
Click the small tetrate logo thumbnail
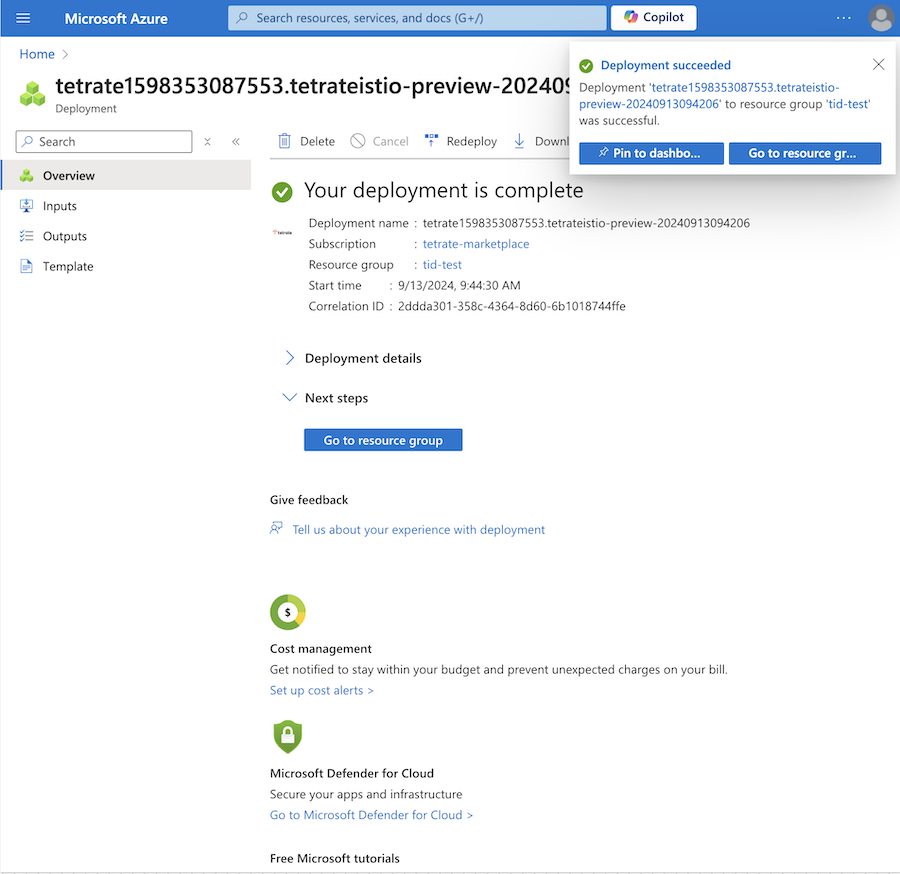click(x=282, y=232)
